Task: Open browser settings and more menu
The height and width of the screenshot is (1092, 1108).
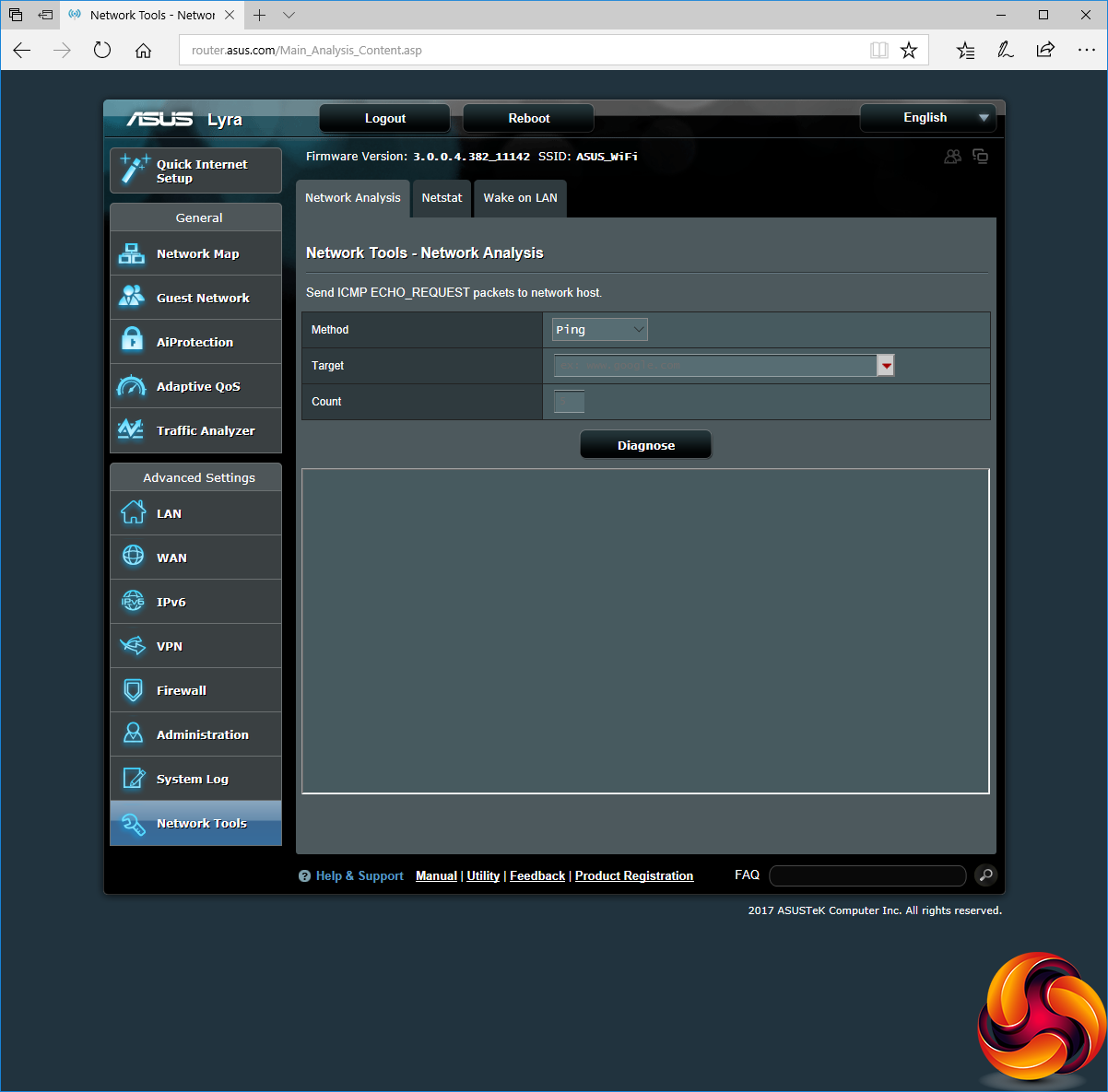Action: 1087,51
